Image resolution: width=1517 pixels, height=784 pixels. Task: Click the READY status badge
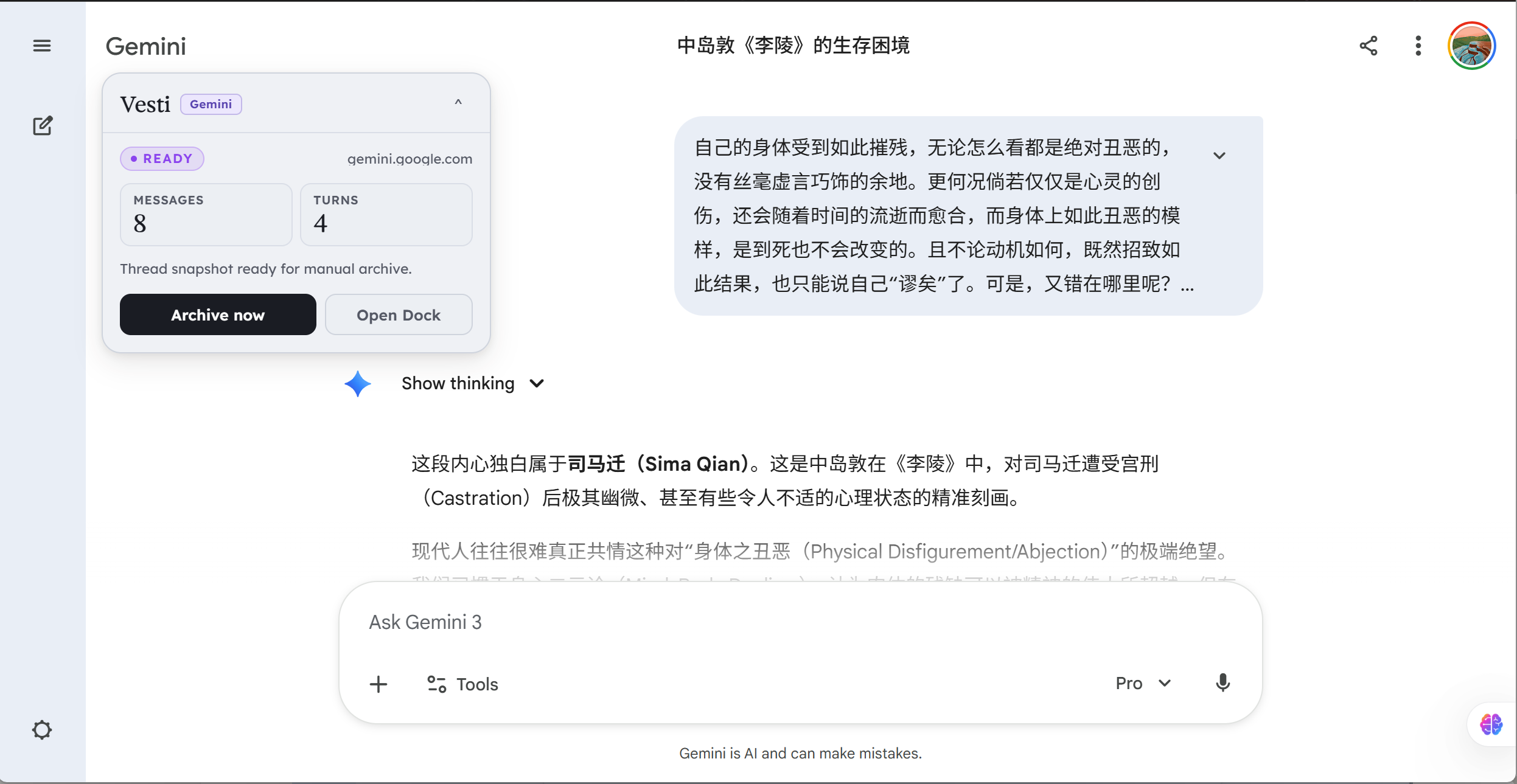162,159
